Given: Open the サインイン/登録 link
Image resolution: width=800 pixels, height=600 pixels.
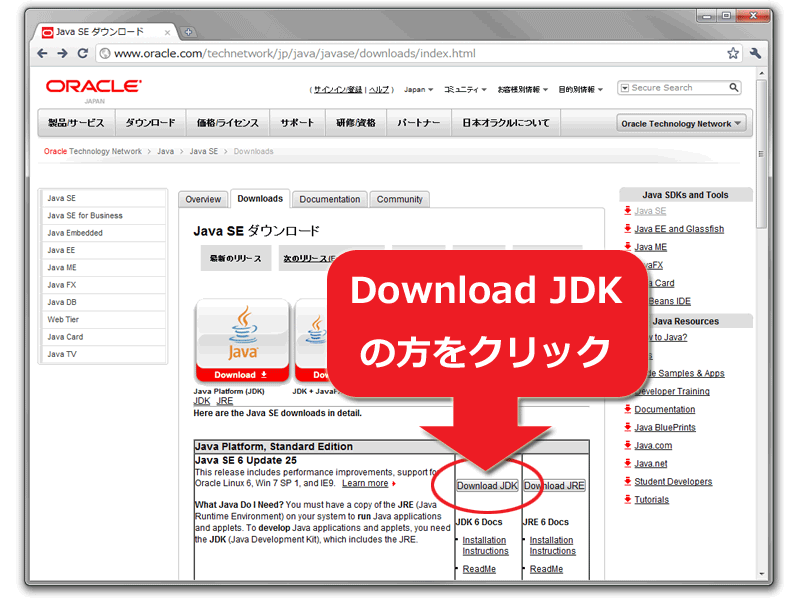Looking at the screenshot, I should [338, 90].
